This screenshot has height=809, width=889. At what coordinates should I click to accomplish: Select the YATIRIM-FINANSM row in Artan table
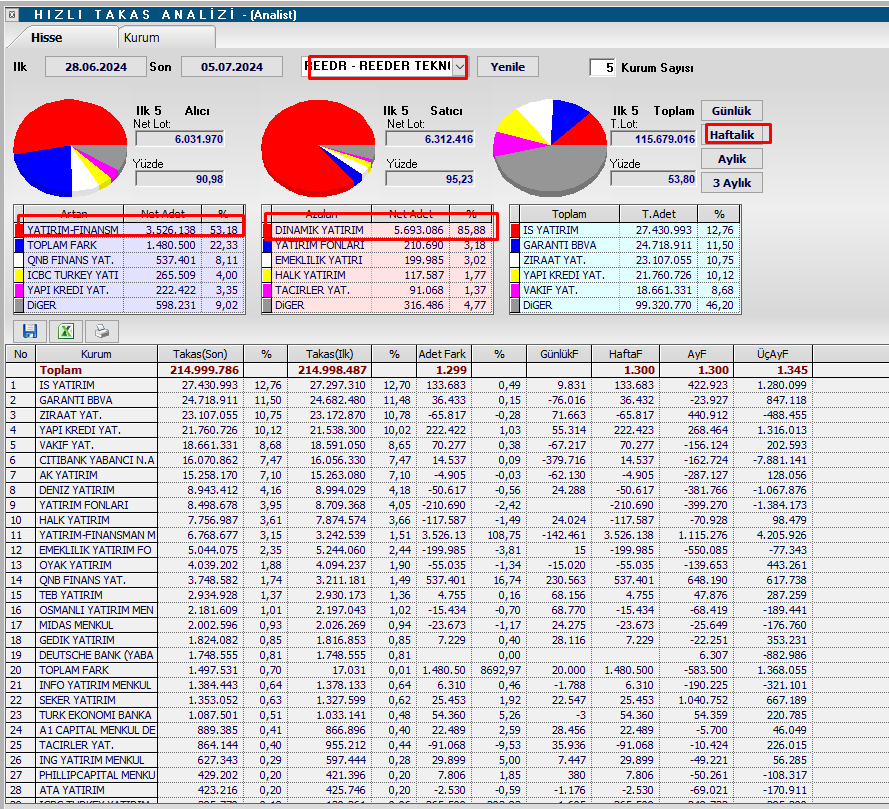click(130, 230)
